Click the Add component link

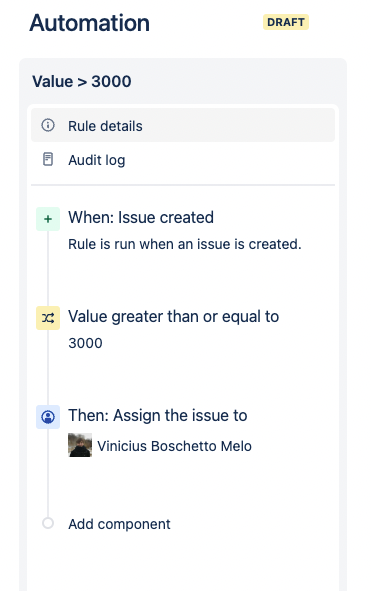point(119,524)
